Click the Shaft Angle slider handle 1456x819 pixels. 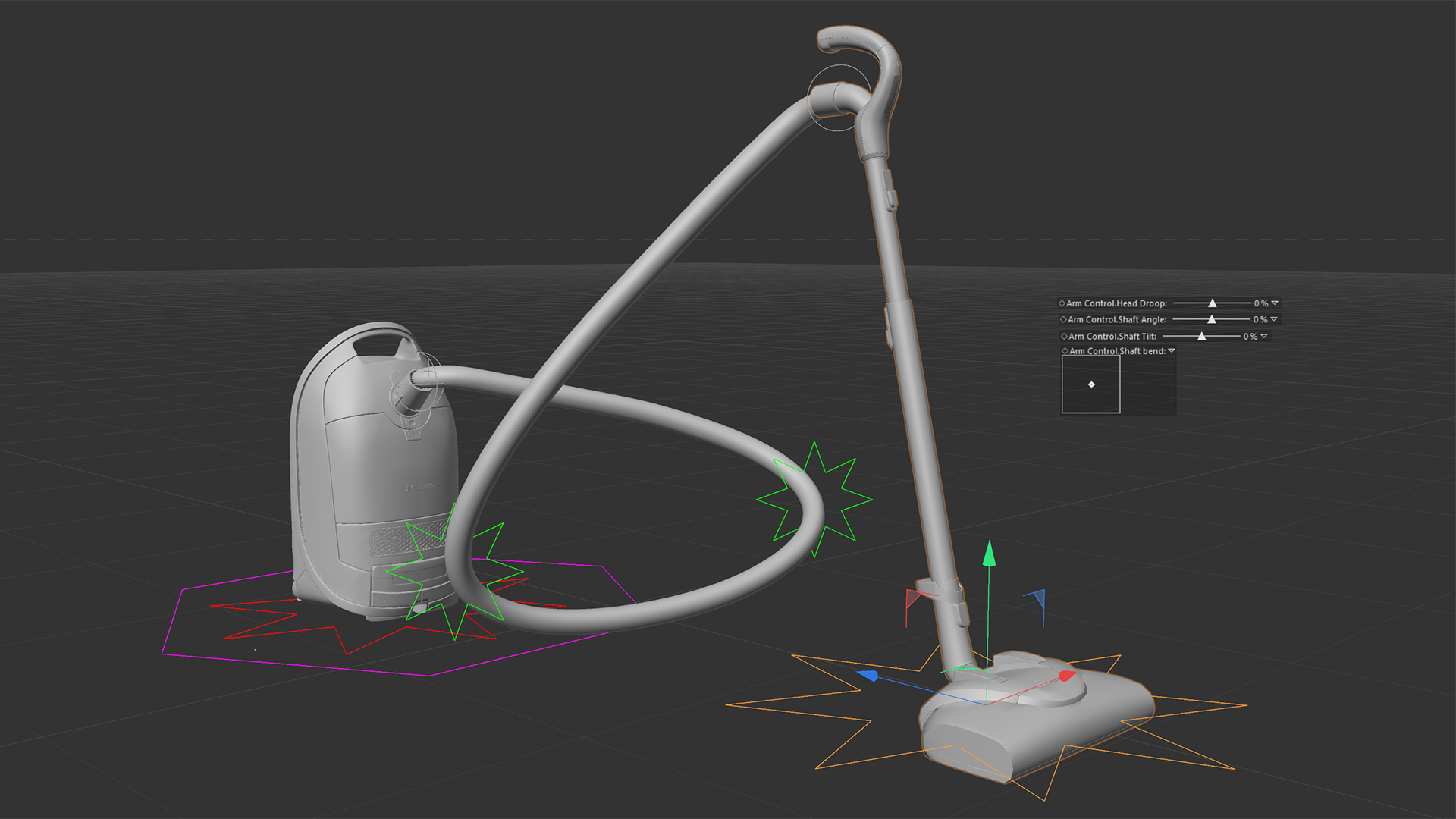1211,320
